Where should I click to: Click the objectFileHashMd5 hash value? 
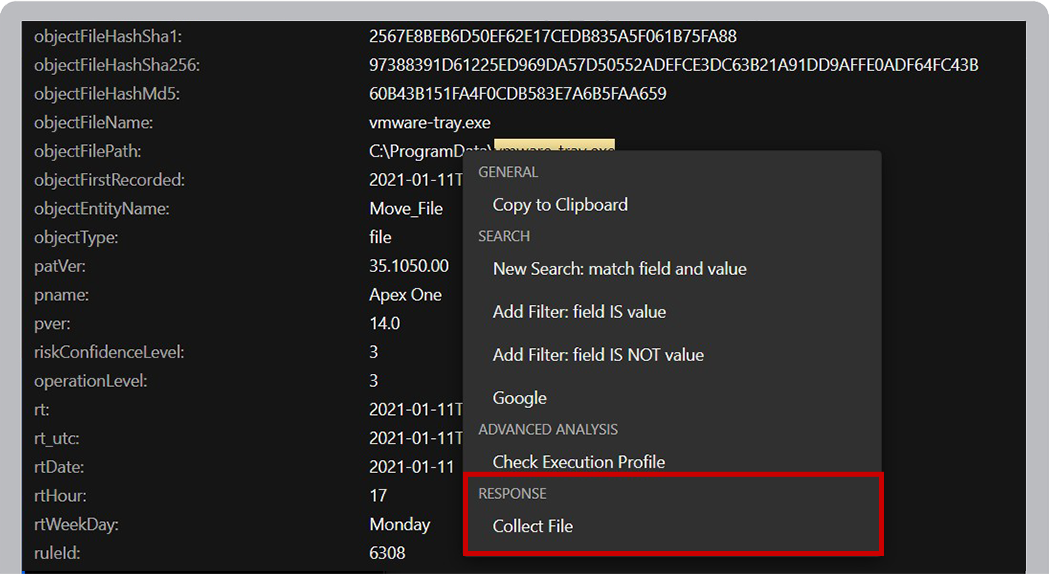[517, 94]
